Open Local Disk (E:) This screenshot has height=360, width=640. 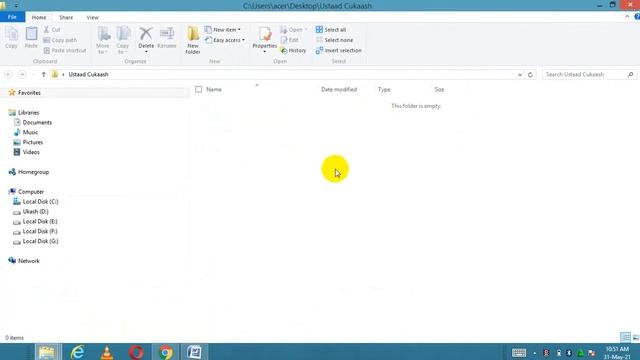point(40,221)
